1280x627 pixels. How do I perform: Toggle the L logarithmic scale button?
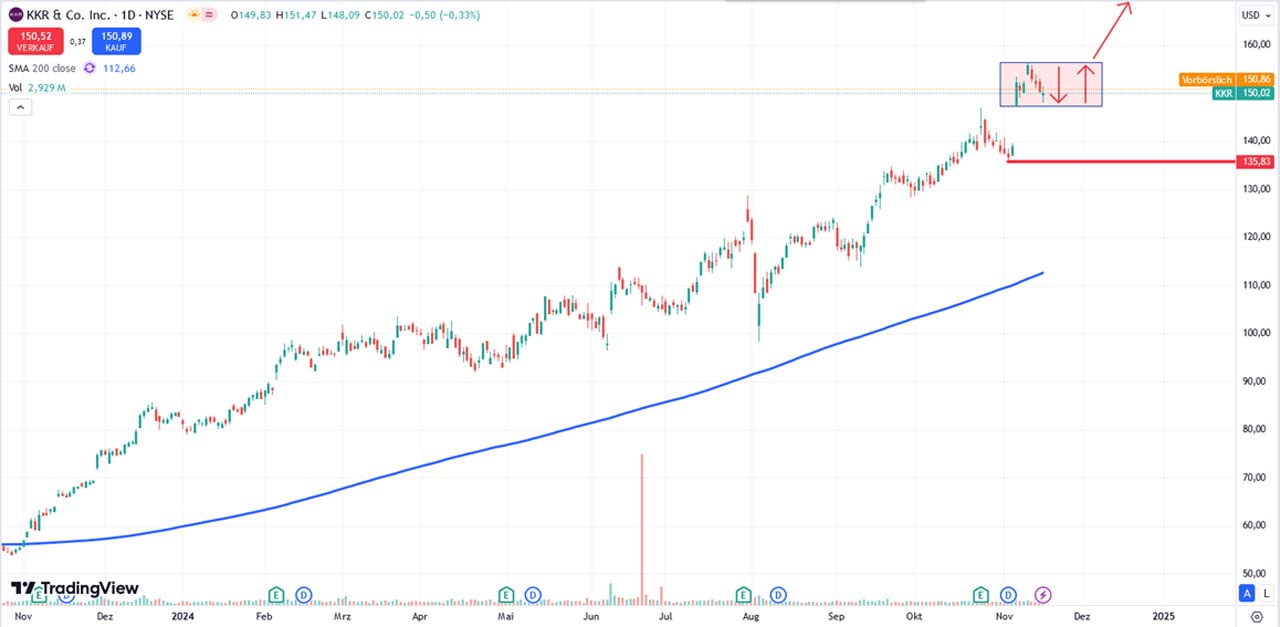(x=1266, y=594)
